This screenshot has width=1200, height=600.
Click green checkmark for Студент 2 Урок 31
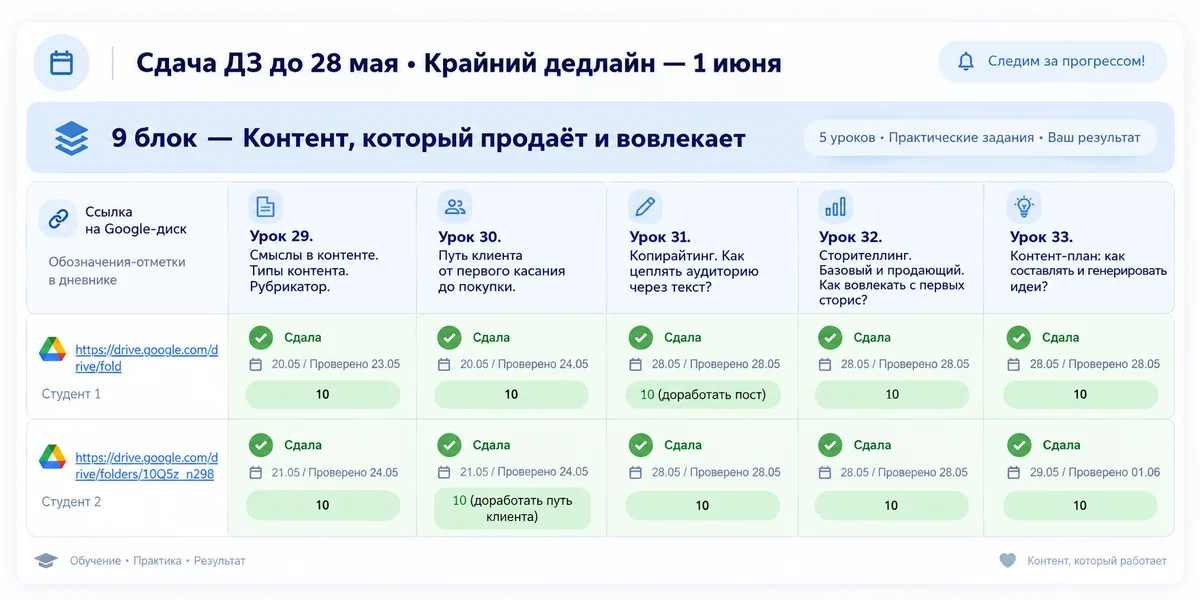tap(639, 445)
